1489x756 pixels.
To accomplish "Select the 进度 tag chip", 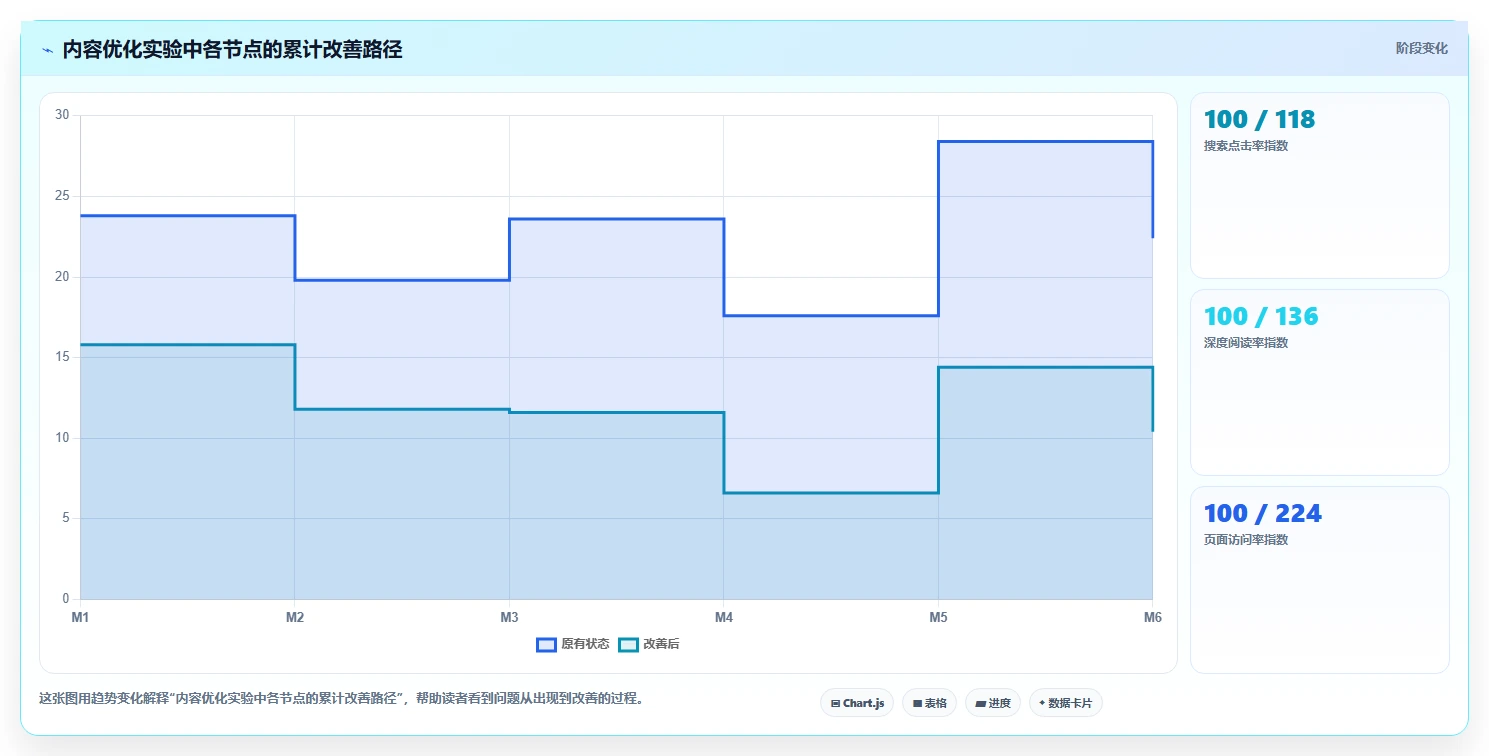I will [993, 703].
